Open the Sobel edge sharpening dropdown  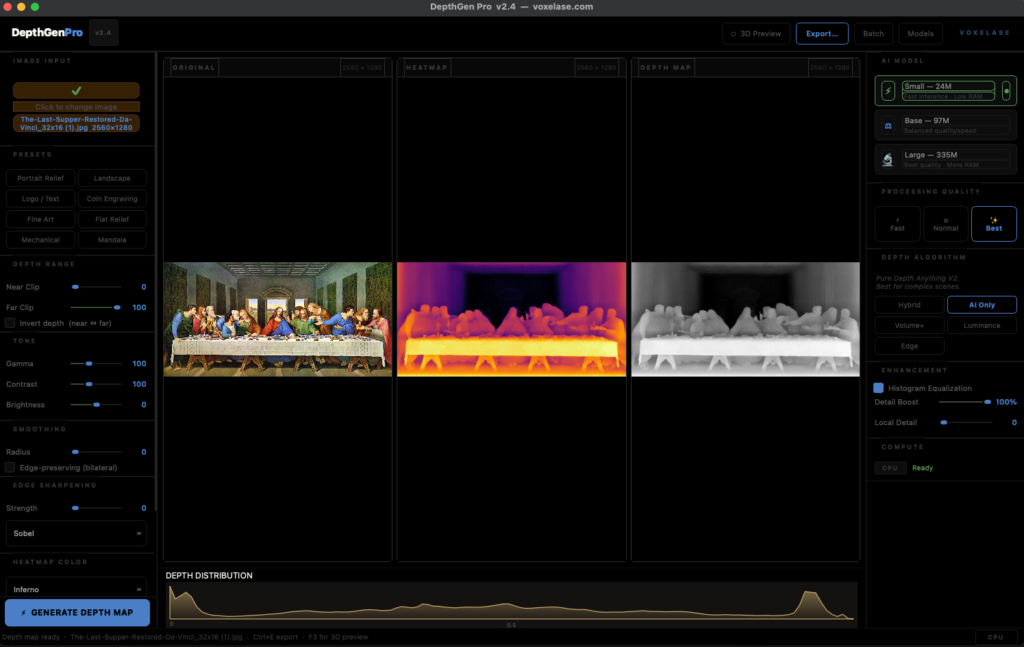coord(76,533)
